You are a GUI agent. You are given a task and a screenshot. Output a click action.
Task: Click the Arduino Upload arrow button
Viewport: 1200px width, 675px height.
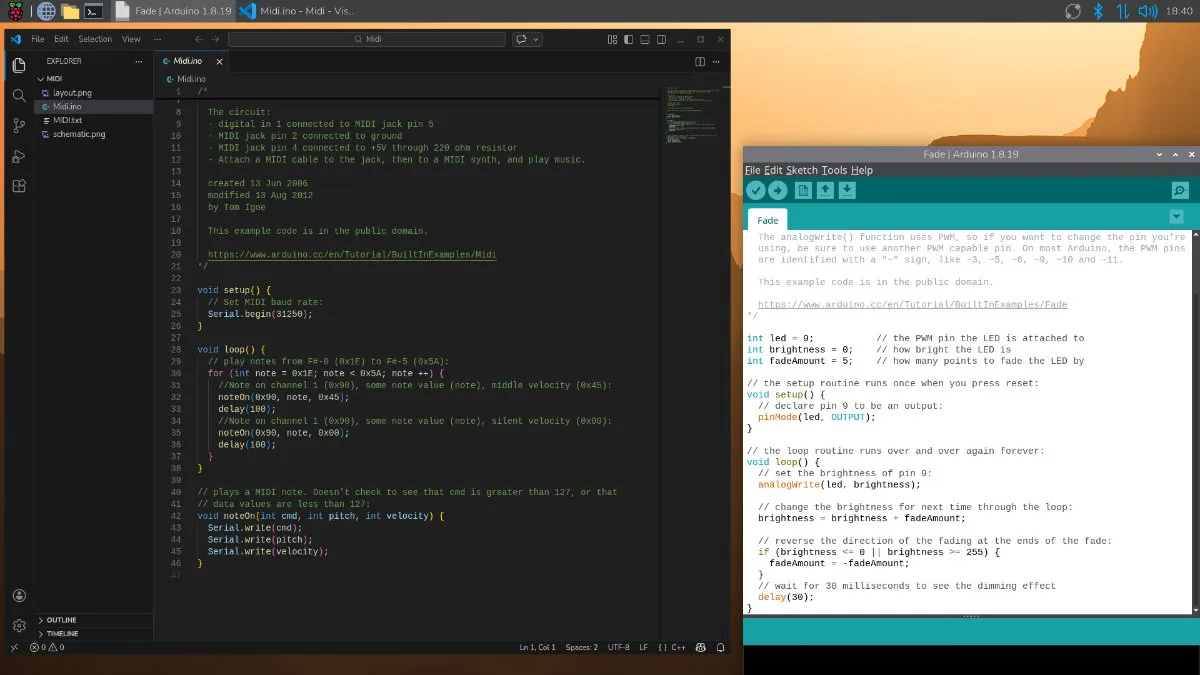click(778, 191)
